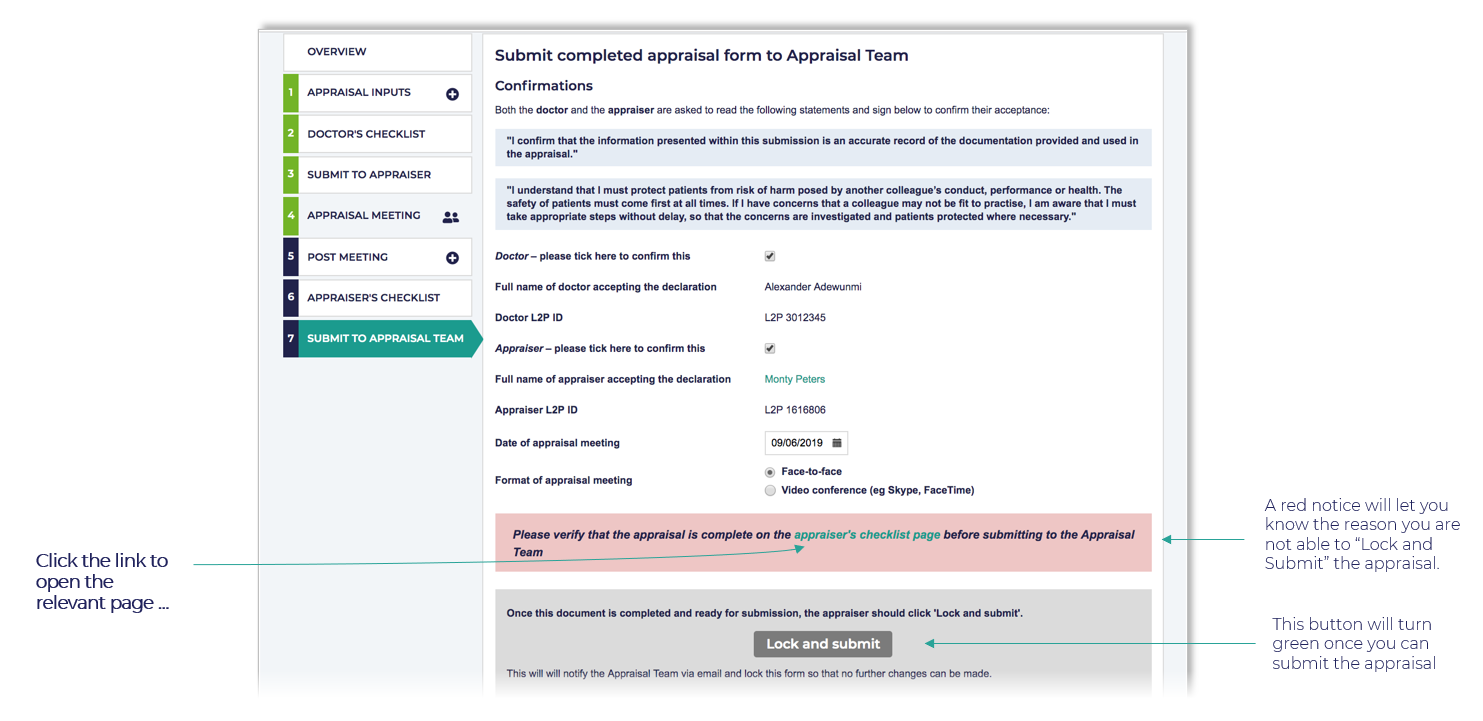
Task: Choose Video conference meeting format
Action: coord(770,491)
